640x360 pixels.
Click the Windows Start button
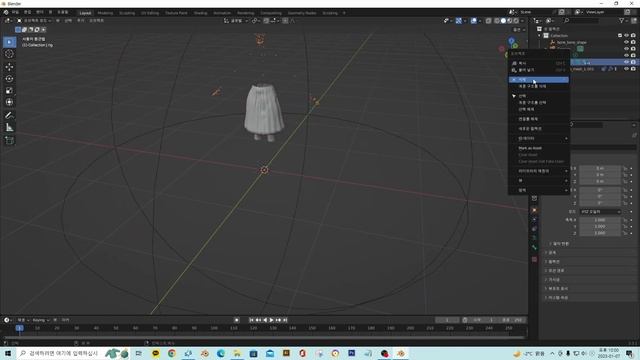point(7,353)
